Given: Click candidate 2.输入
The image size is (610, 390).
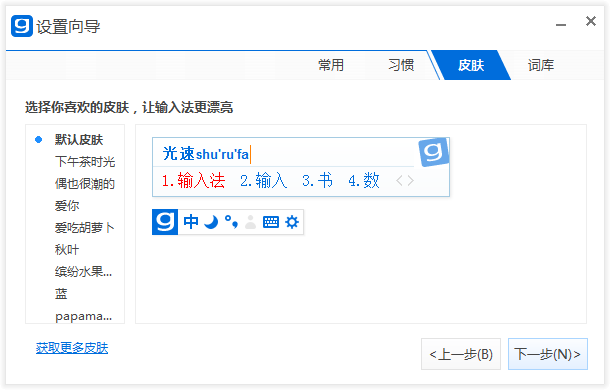Looking at the screenshot, I should coord(263,181).
